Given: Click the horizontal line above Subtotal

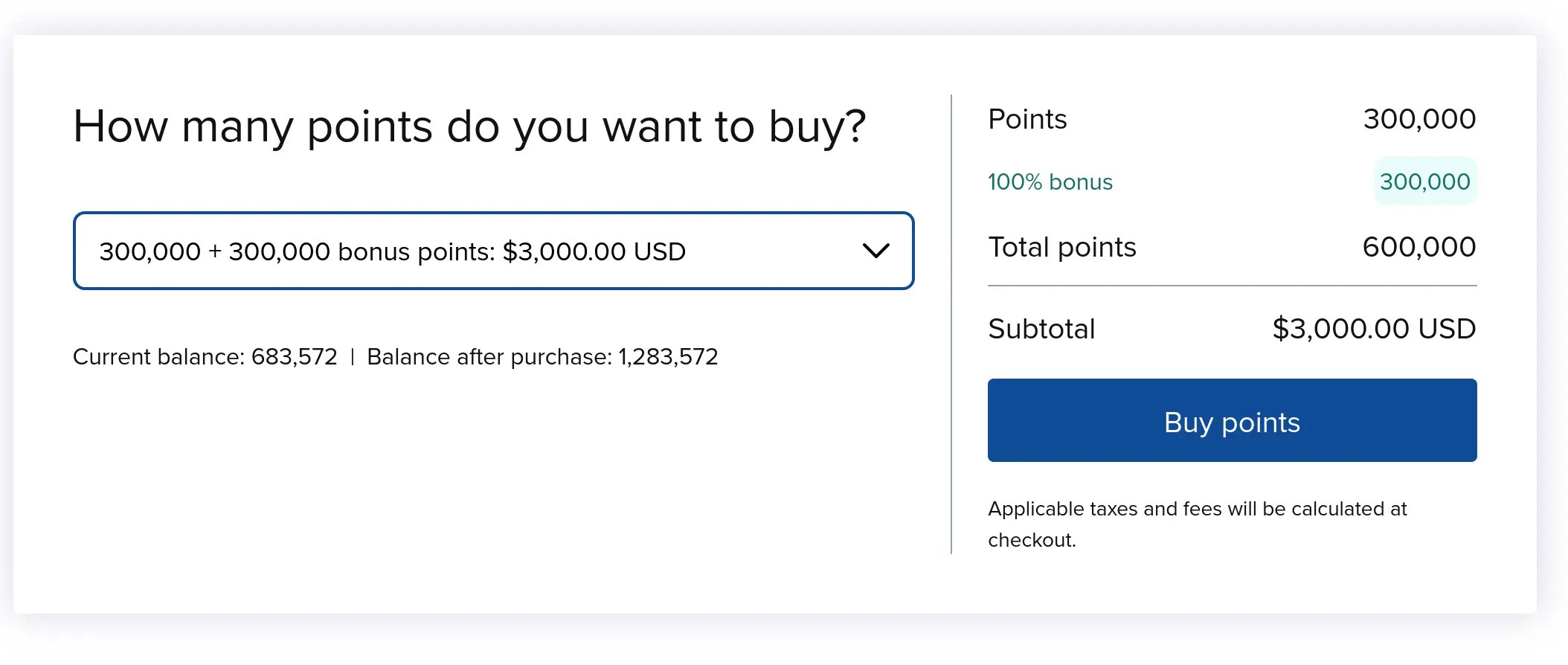Looking at the screenshot, I should [x=1232, y=286].
